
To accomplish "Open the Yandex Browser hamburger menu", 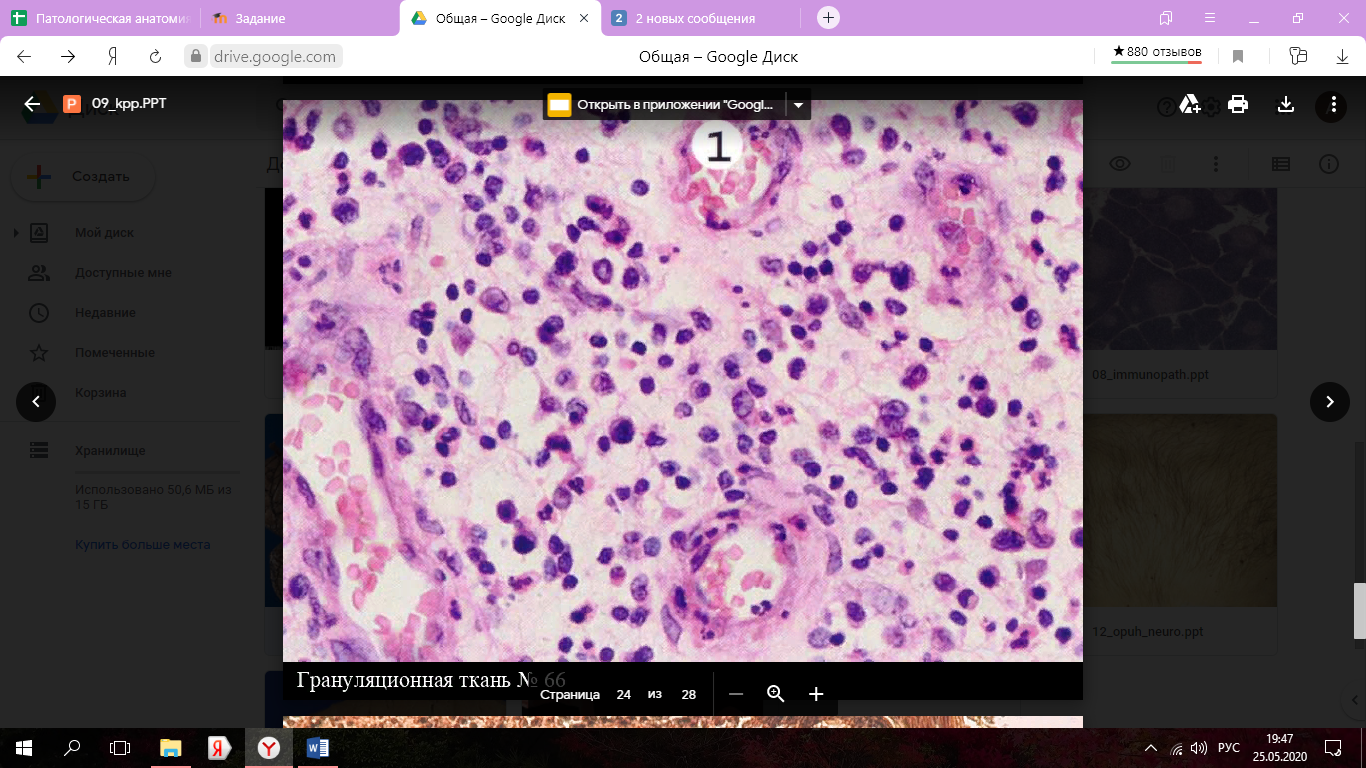I will point(1210,18).
